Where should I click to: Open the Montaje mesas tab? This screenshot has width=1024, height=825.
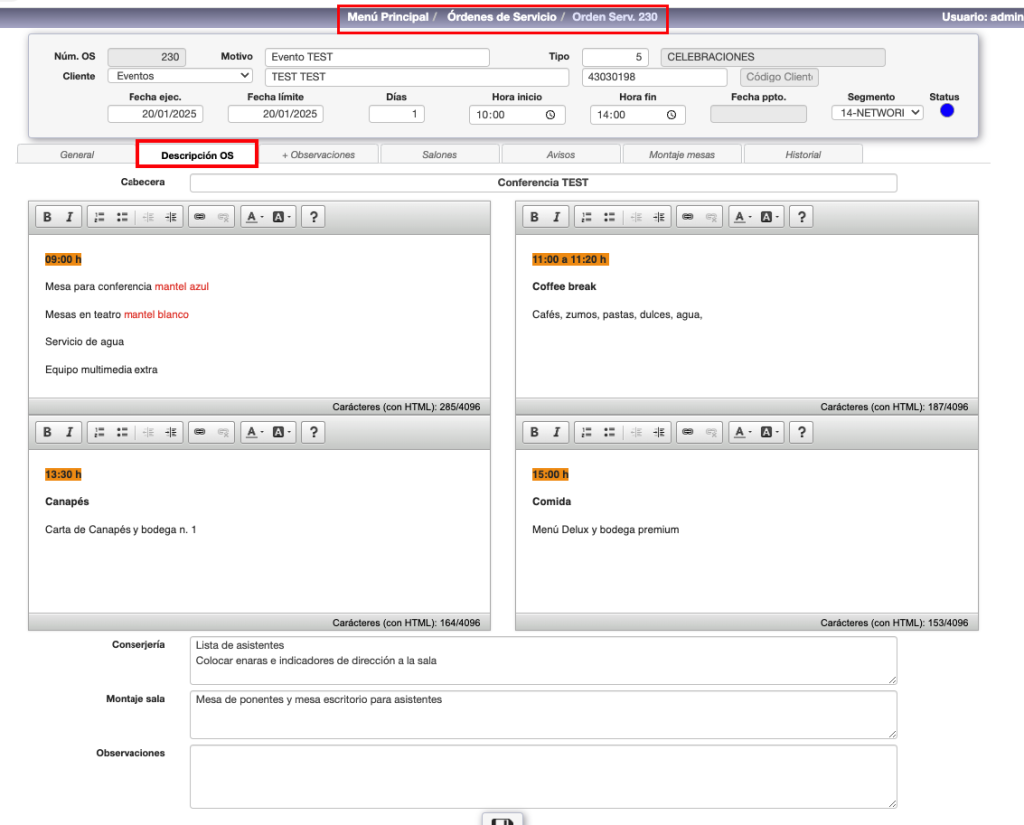click(682, 155)
